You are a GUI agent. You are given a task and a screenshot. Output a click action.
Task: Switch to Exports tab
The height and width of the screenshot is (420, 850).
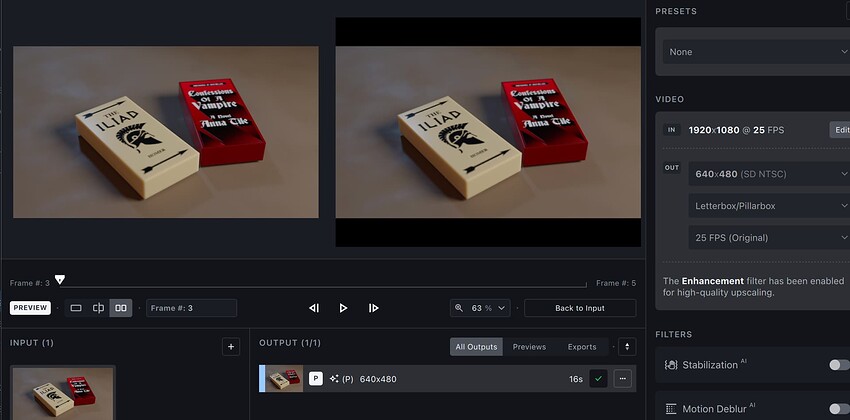582,347
